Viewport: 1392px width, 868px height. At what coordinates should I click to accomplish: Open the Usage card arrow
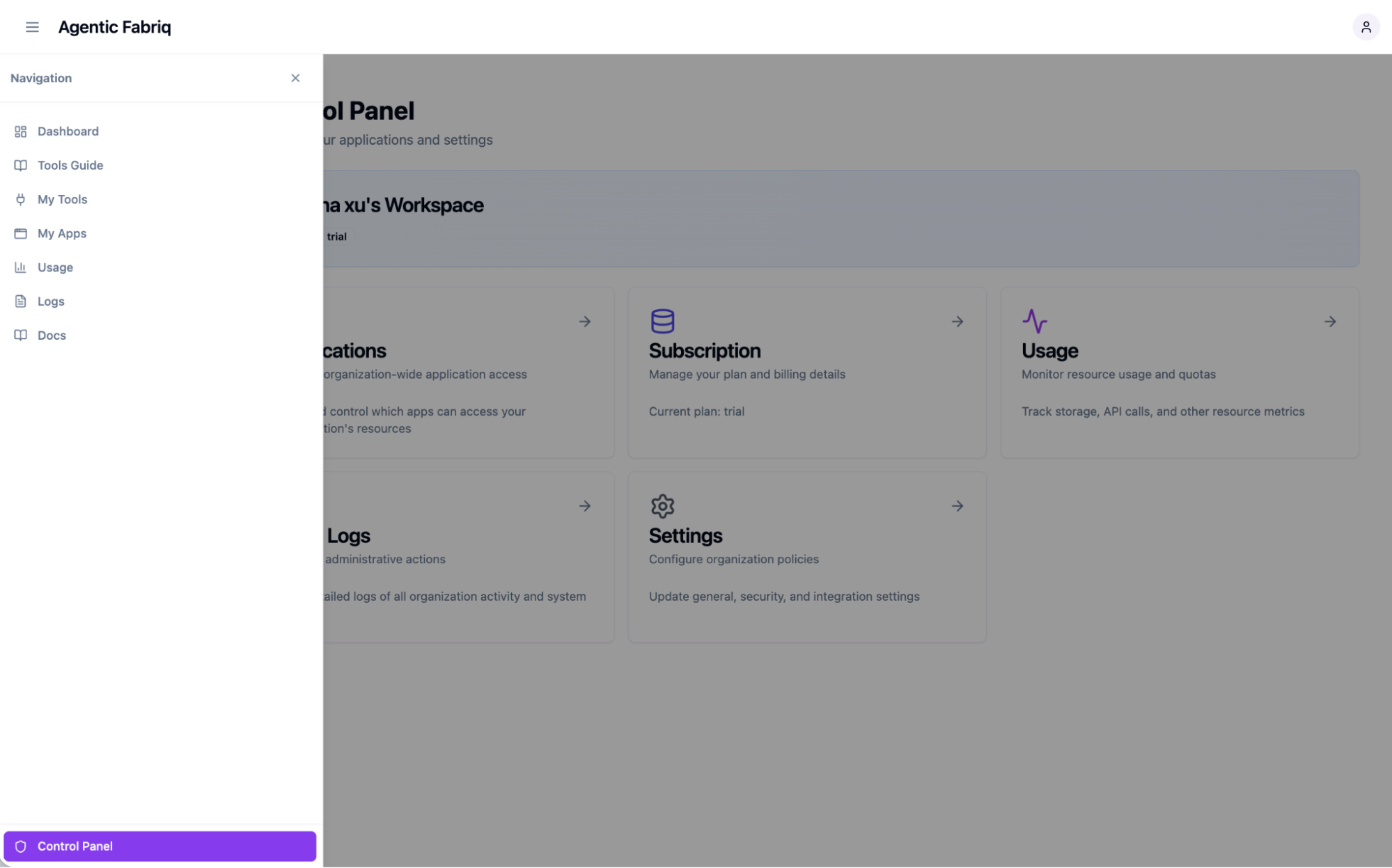tap(1330, 322)
